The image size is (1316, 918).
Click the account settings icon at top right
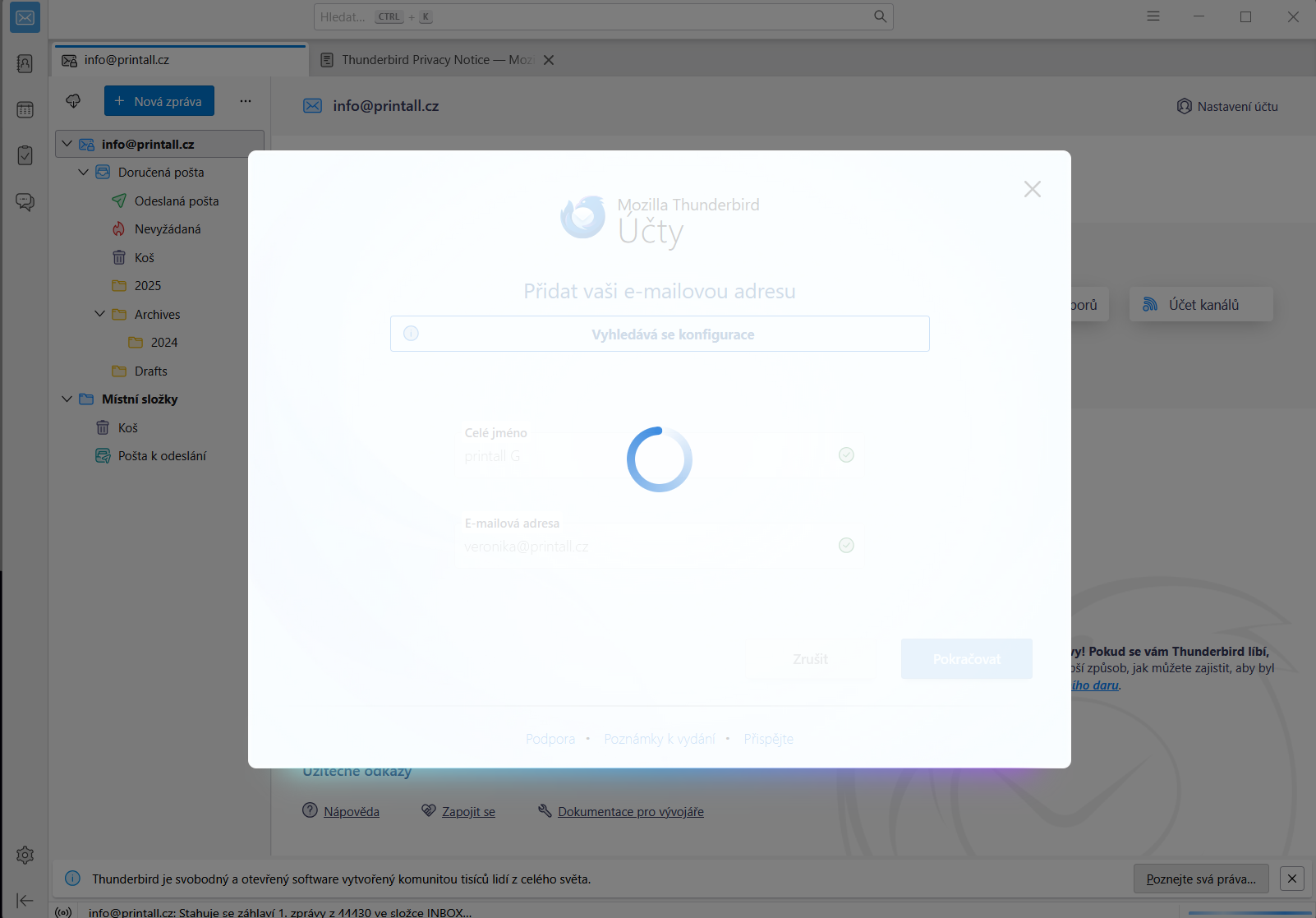[1185, 106]
